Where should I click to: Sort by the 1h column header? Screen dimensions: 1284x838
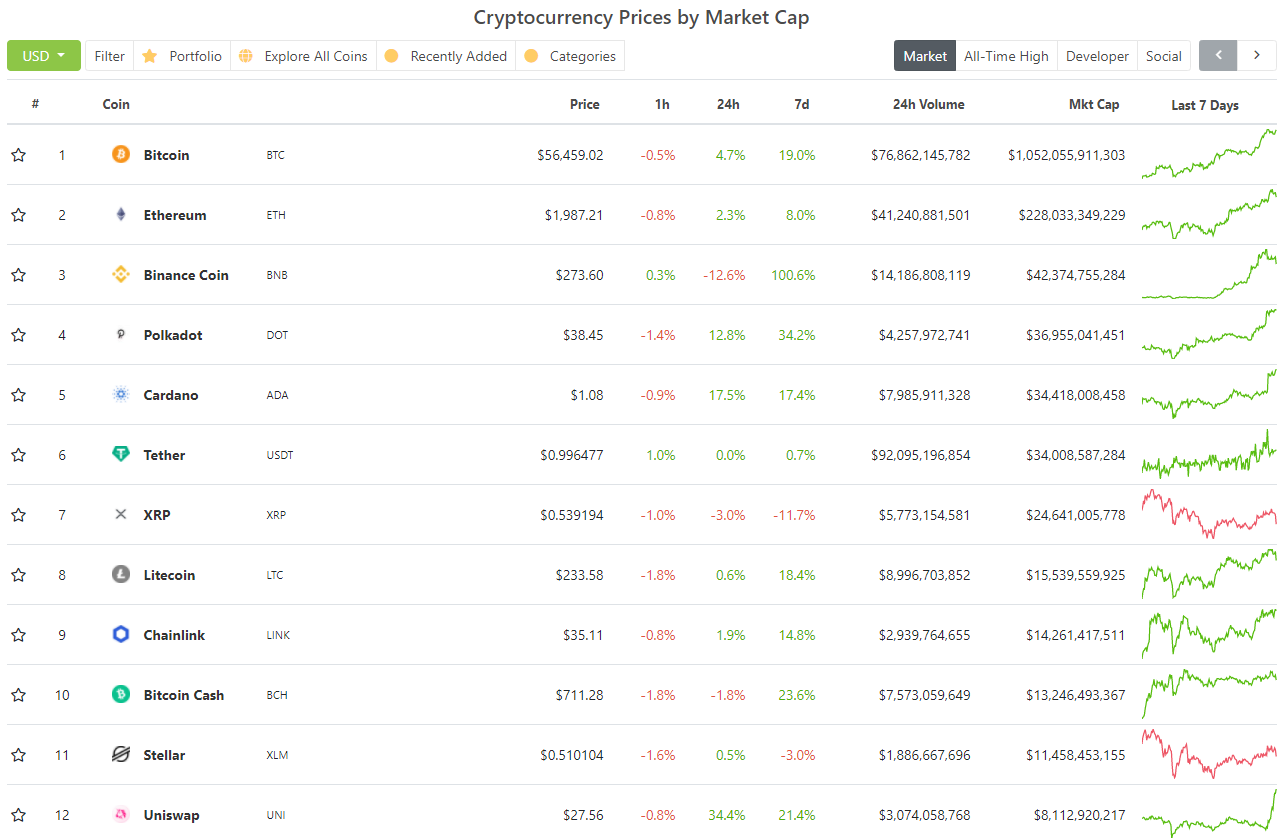662,104
